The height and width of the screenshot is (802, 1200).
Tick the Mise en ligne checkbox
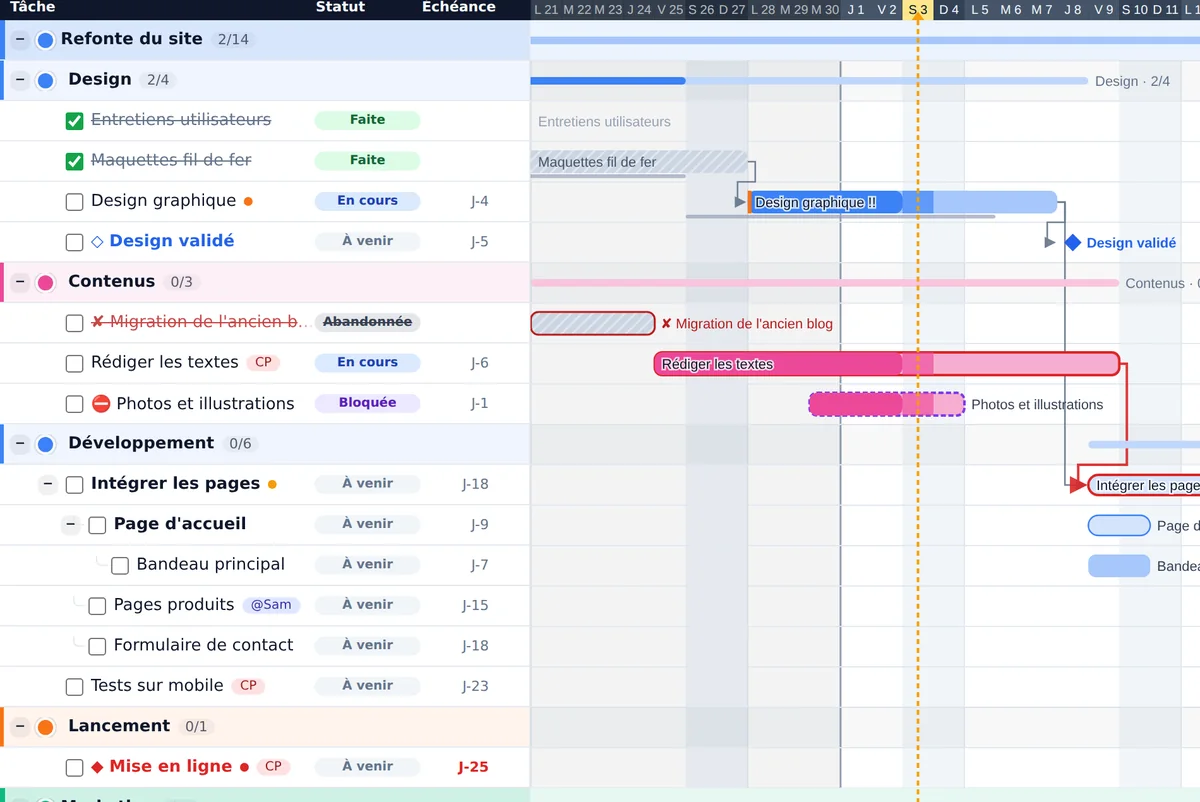[x=74, y=768]
